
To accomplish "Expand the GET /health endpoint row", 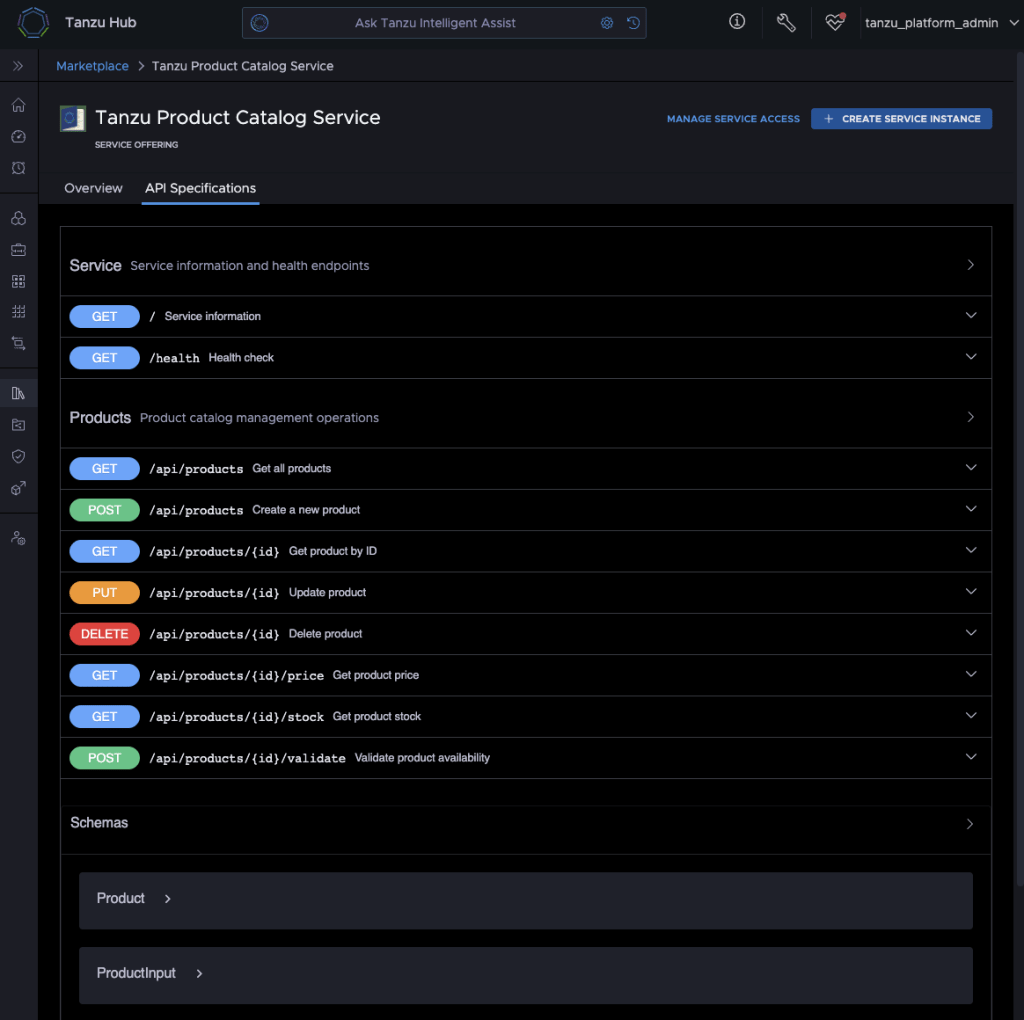I will point(970,357).
